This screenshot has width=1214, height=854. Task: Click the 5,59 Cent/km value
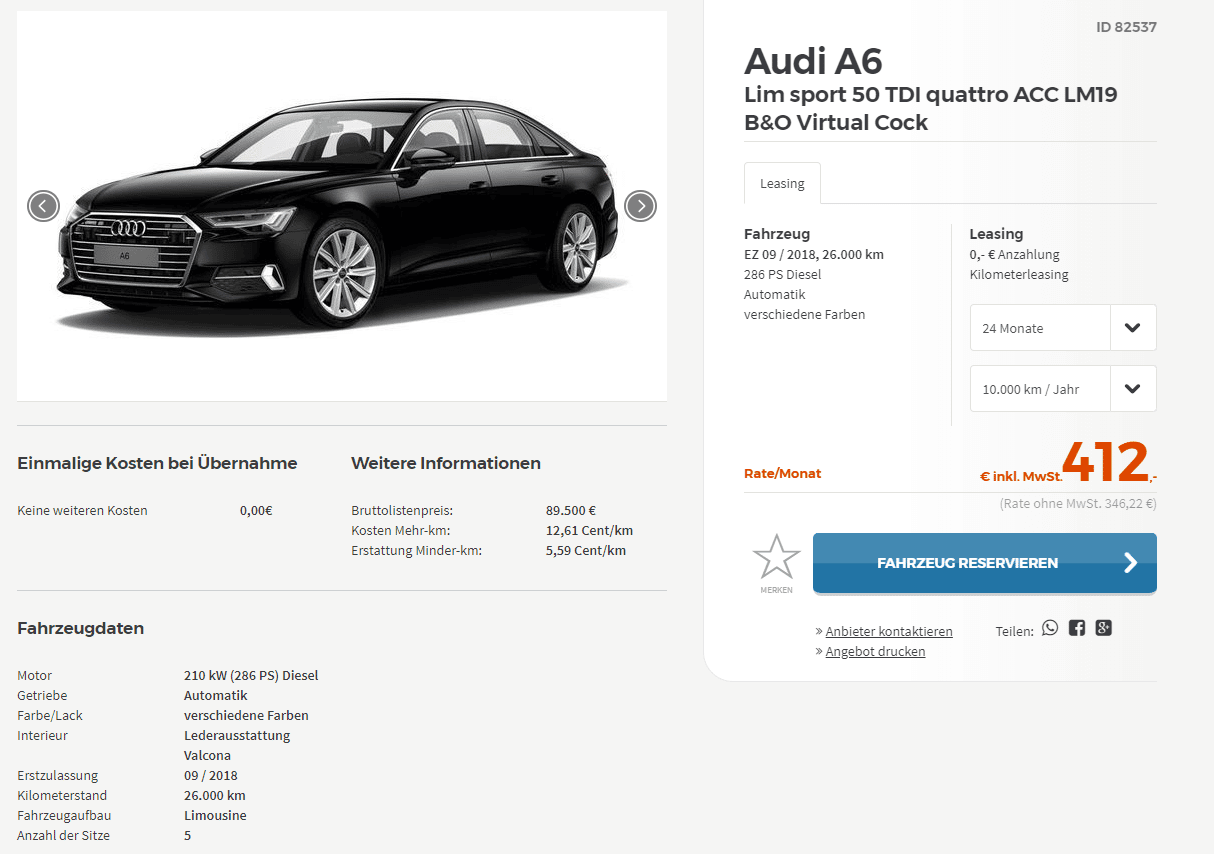tap(586, 550)
